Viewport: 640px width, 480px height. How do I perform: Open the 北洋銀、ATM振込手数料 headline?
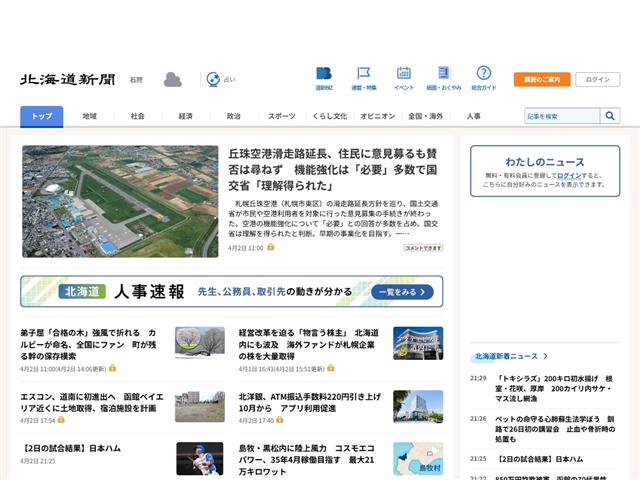(310, 402)
